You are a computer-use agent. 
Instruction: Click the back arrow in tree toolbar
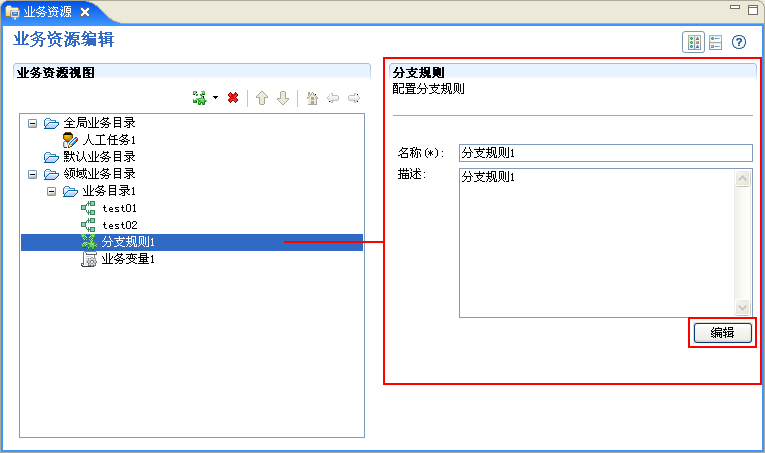click(x=333, y=98)
